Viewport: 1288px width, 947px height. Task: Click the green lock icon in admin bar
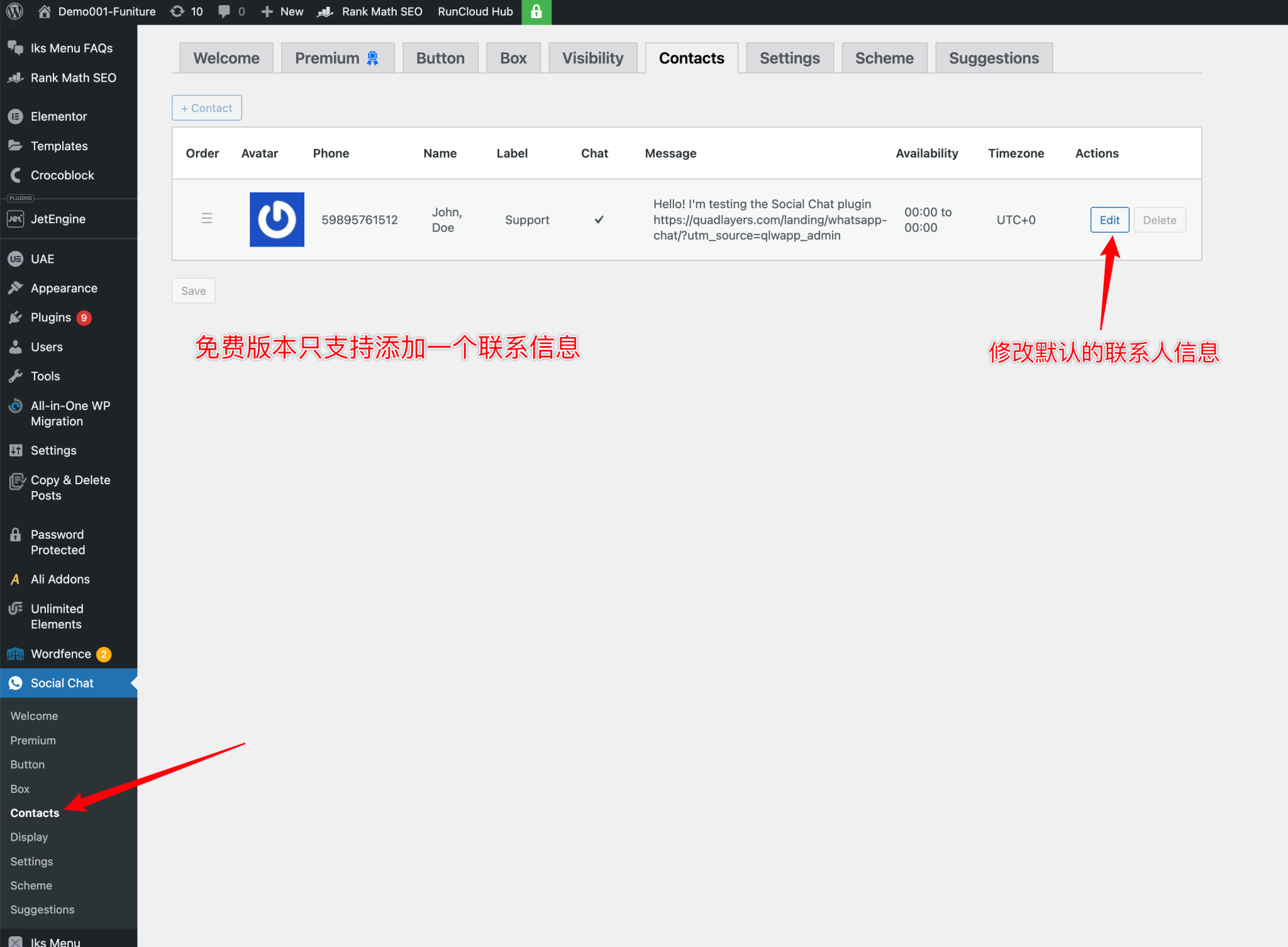point(536,11)
